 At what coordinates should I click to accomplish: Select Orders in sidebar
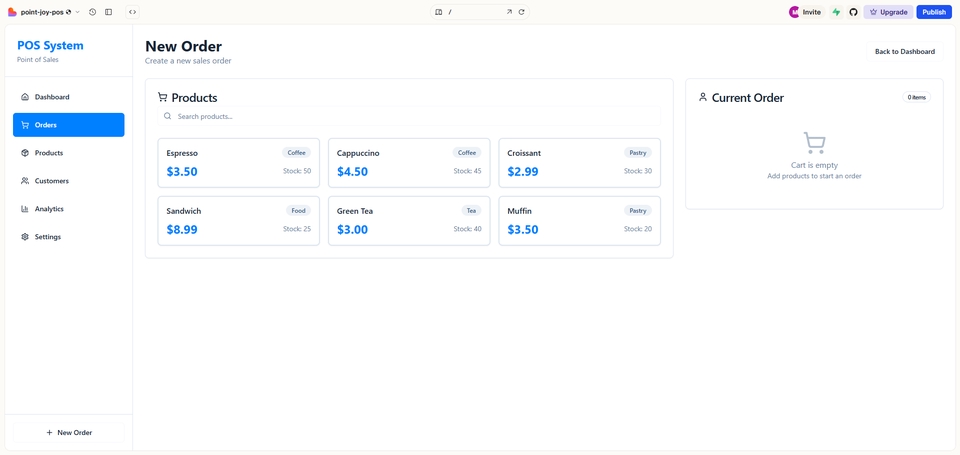[x=69, y=125]
